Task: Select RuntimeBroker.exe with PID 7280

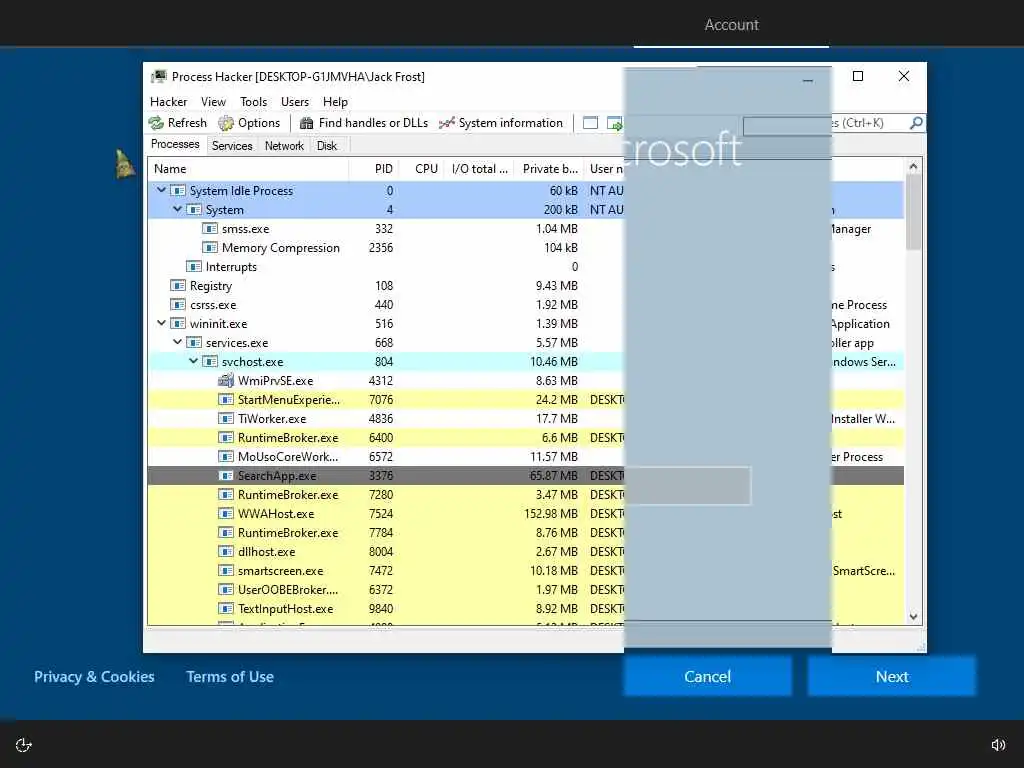Action: coord(526,494)
